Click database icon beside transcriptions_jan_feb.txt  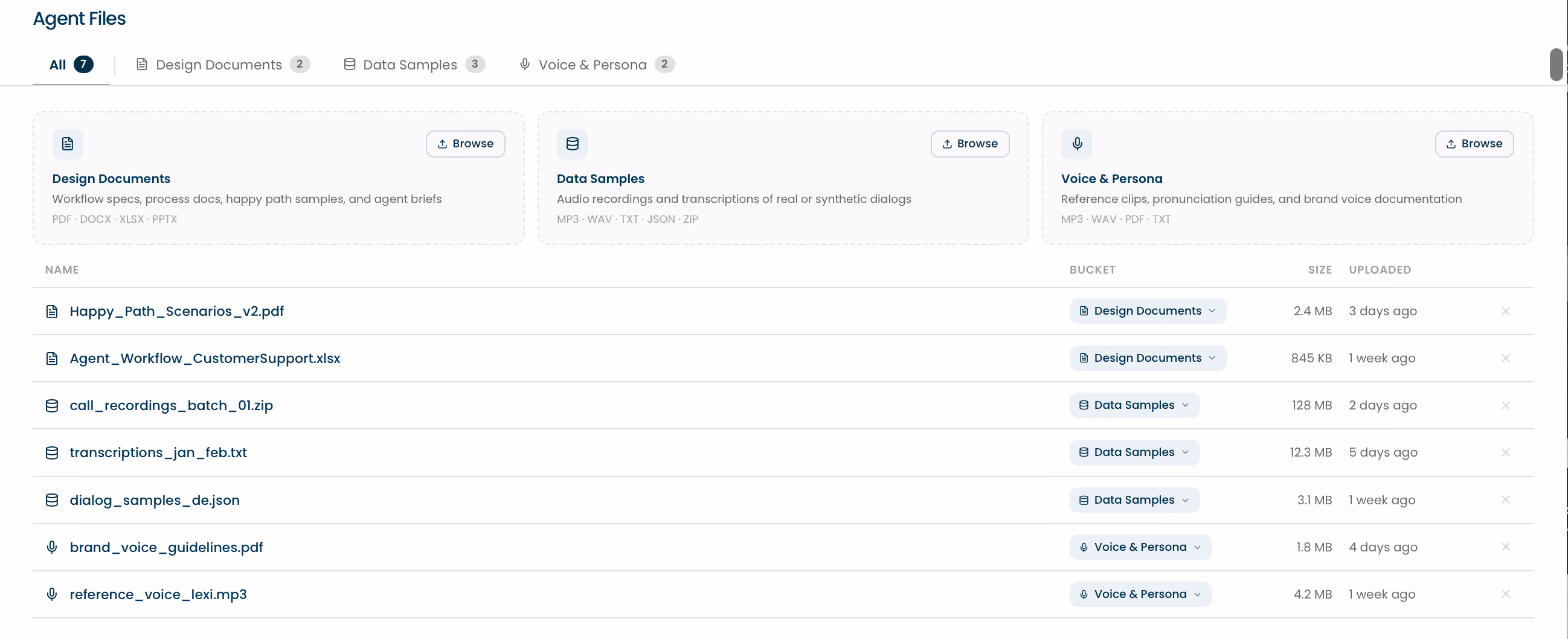coord(53,453)
